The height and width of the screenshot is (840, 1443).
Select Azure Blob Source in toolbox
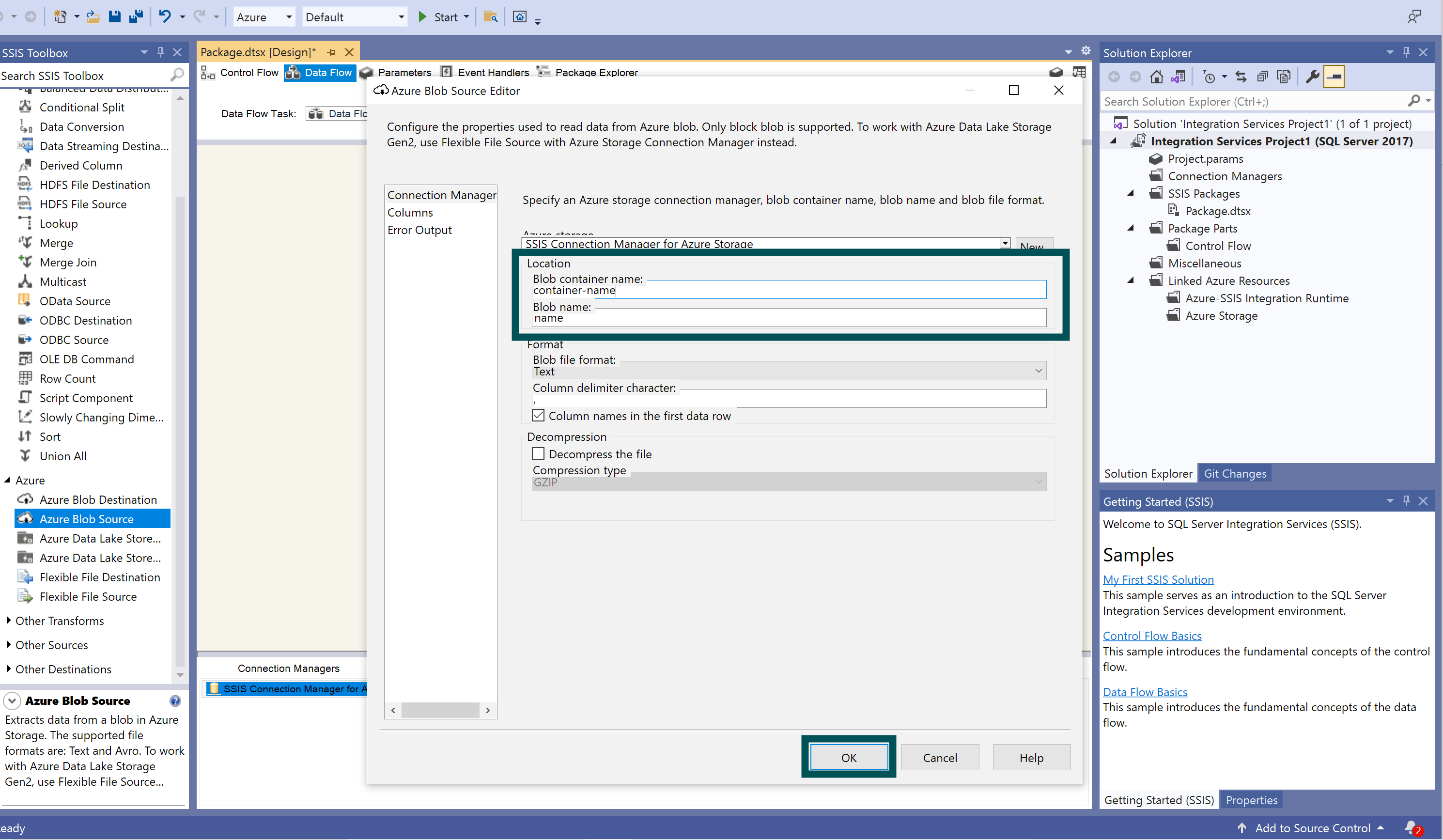[x=93, y=519]
